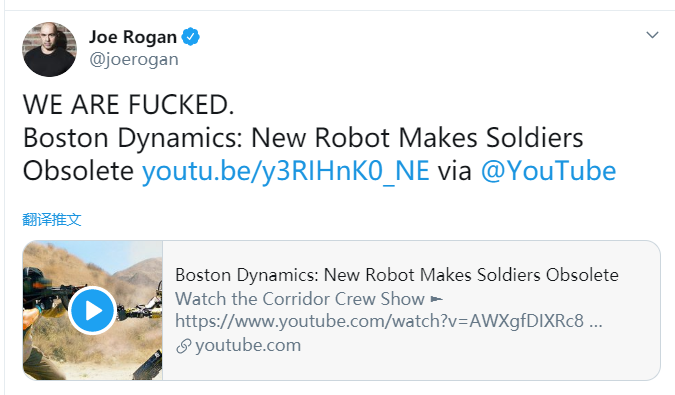Click the word via before @YouTube
The height and width of the screenshot is (395, 675).
click(455, 171)
